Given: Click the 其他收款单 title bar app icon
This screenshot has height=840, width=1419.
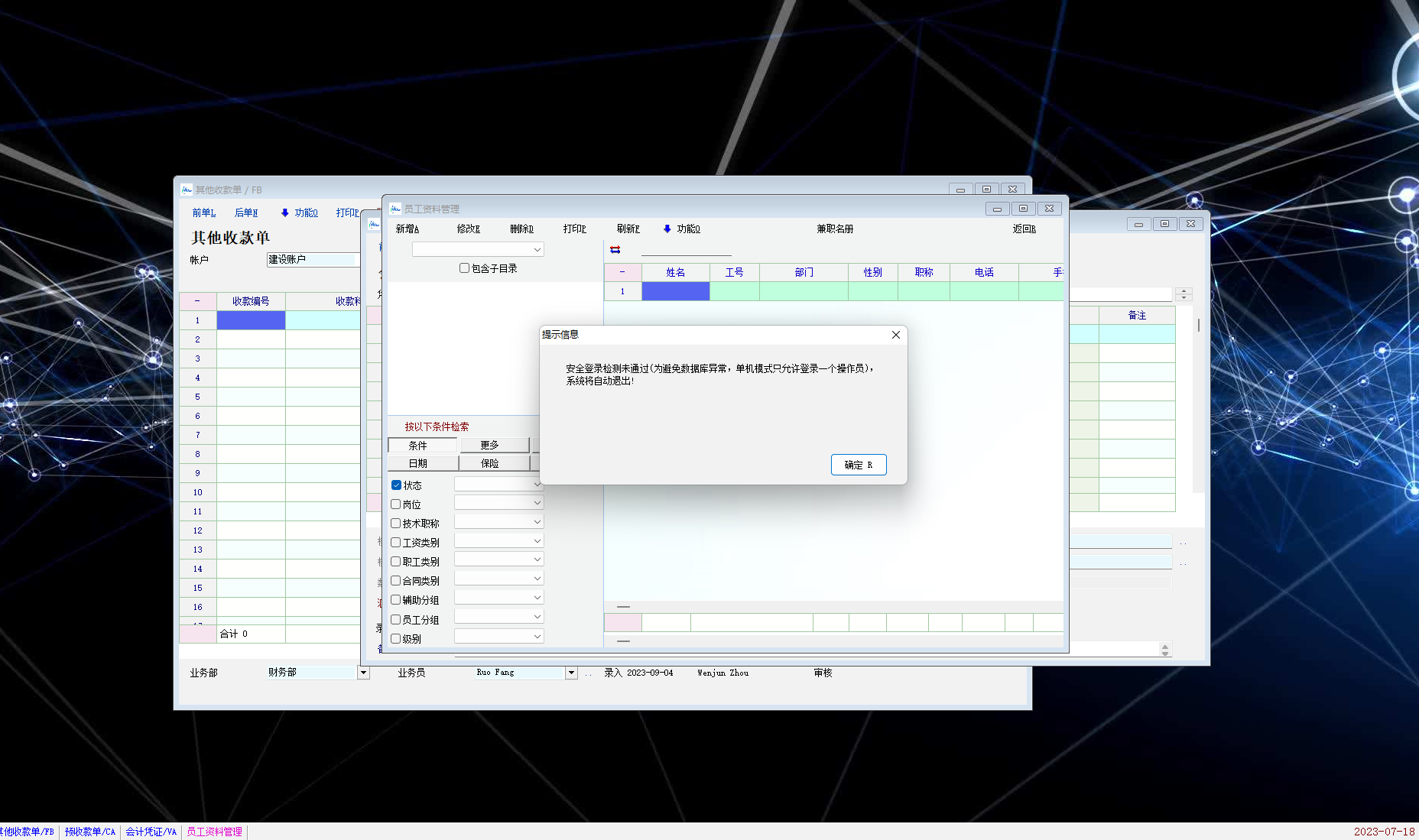Looking at the screenshot, I should [x=187, y=190].
